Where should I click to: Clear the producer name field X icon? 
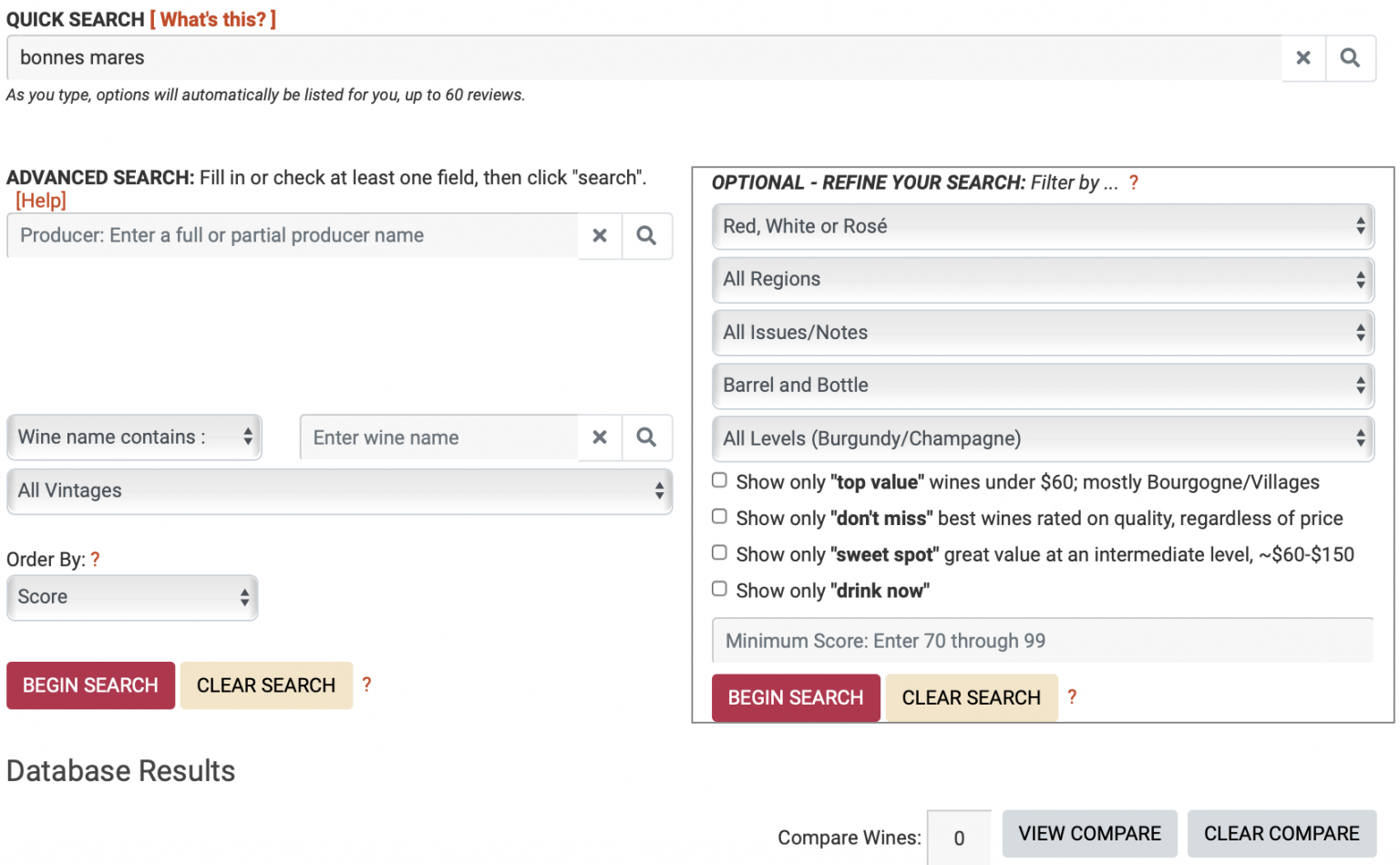(600, 236)
